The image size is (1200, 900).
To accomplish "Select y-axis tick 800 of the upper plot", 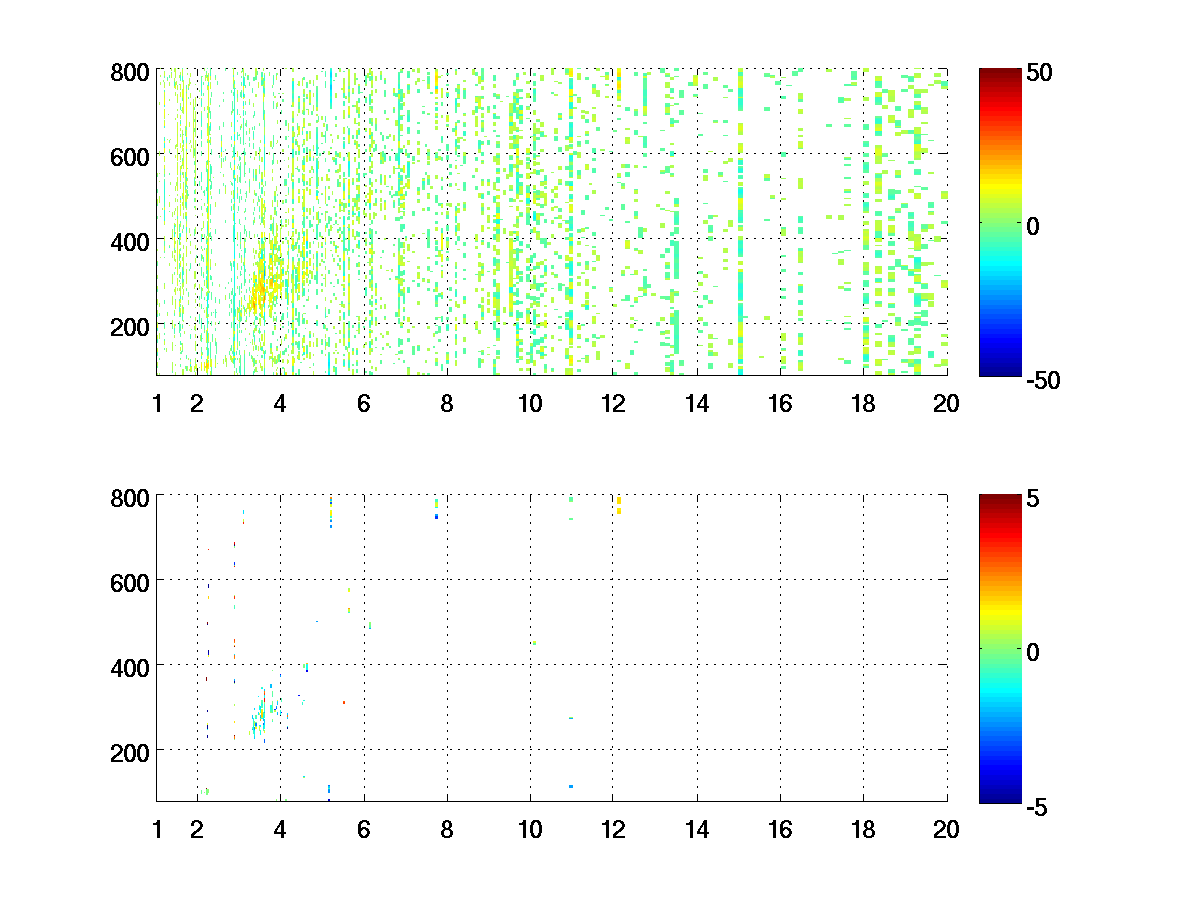I will (131, 72).
